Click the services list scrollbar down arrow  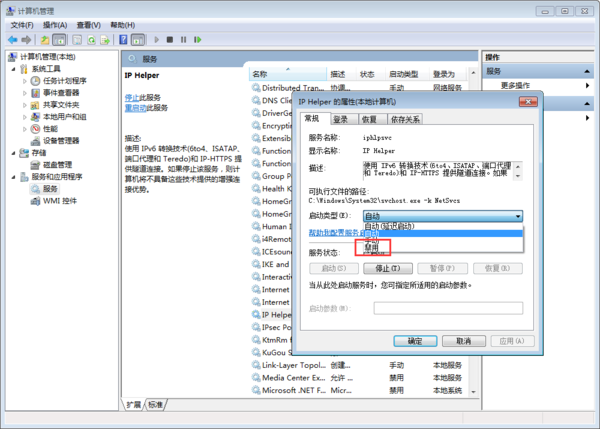click(x=473, y=391)
